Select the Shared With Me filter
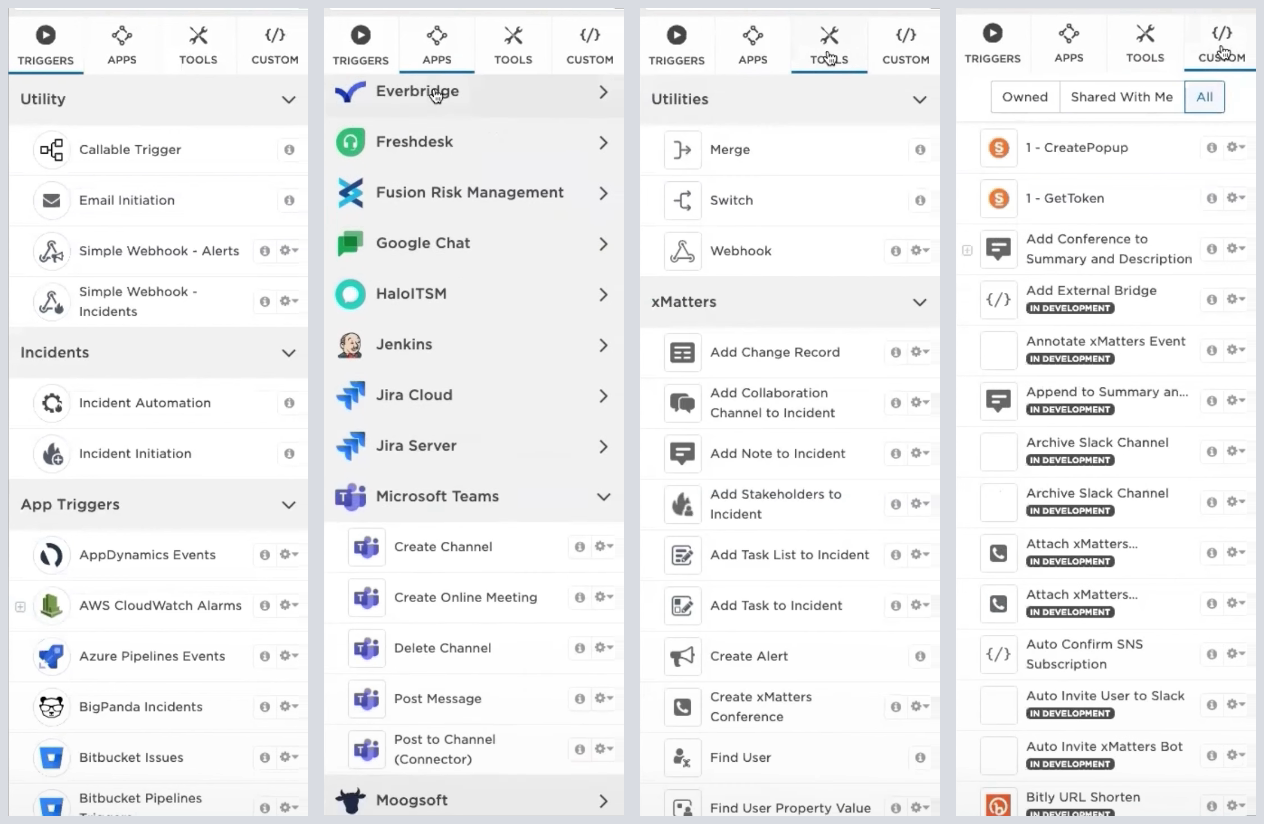1264x824 pixels. coord(1121,97)
